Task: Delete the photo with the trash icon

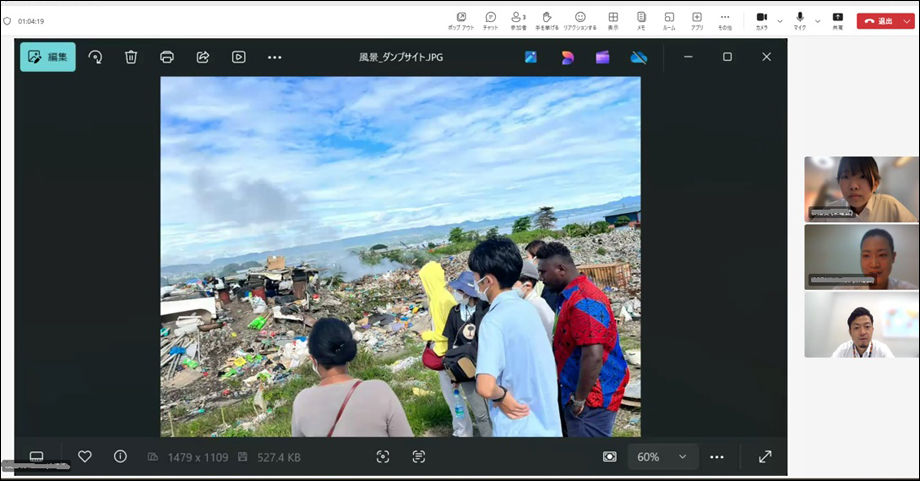Action: 131,57
